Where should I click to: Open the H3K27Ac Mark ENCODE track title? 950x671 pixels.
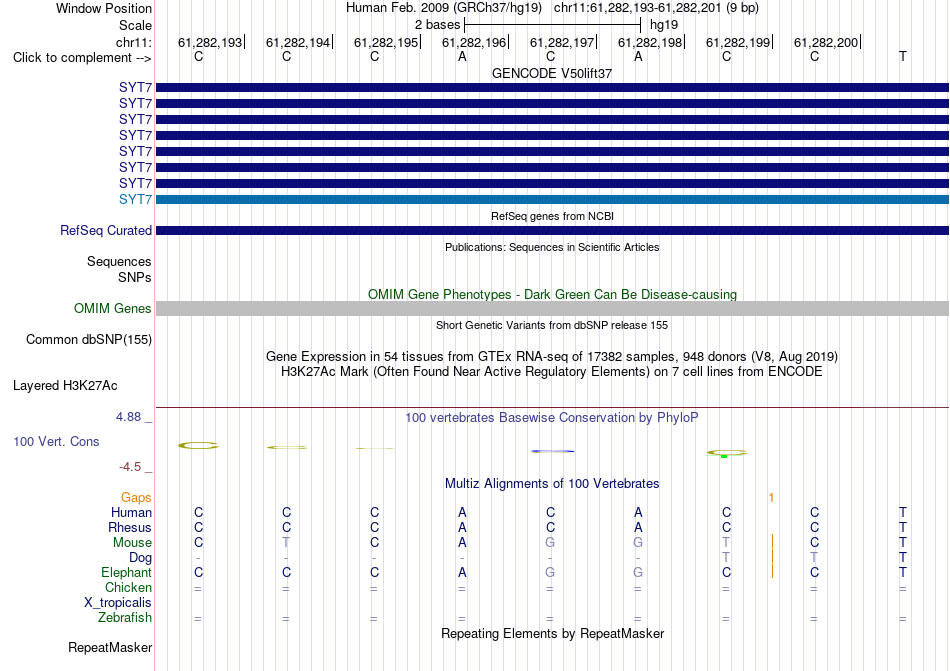552,371
